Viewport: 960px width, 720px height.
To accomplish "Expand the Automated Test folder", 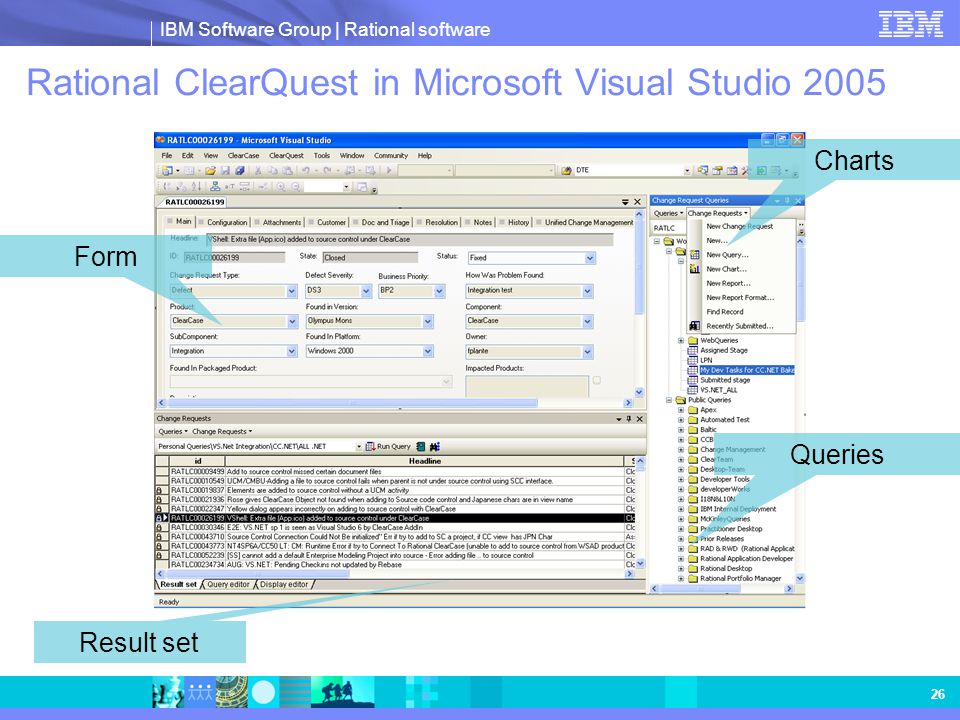I will [681, 420].
